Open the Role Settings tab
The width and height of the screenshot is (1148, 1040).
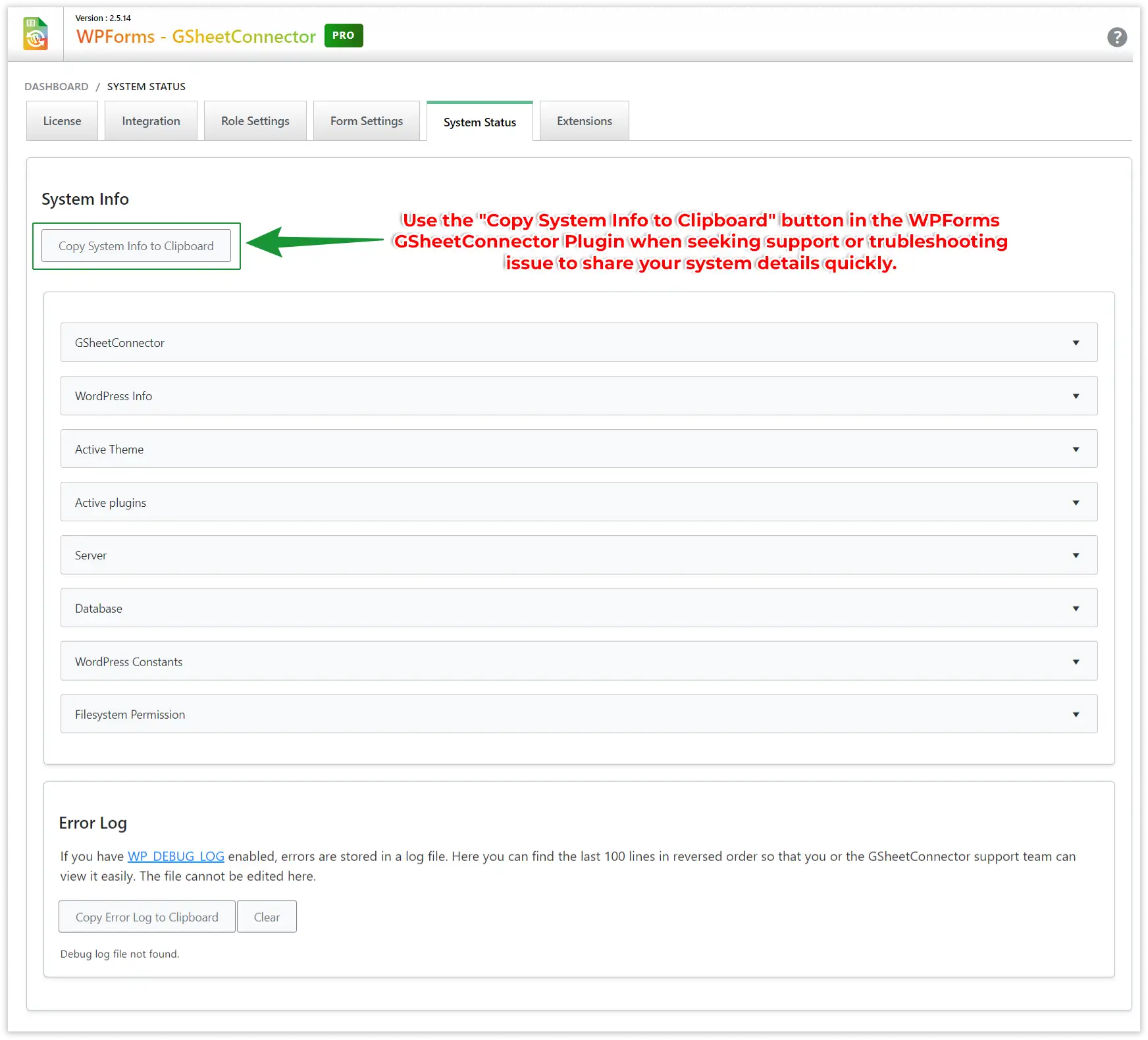click(x=255, y=120)
